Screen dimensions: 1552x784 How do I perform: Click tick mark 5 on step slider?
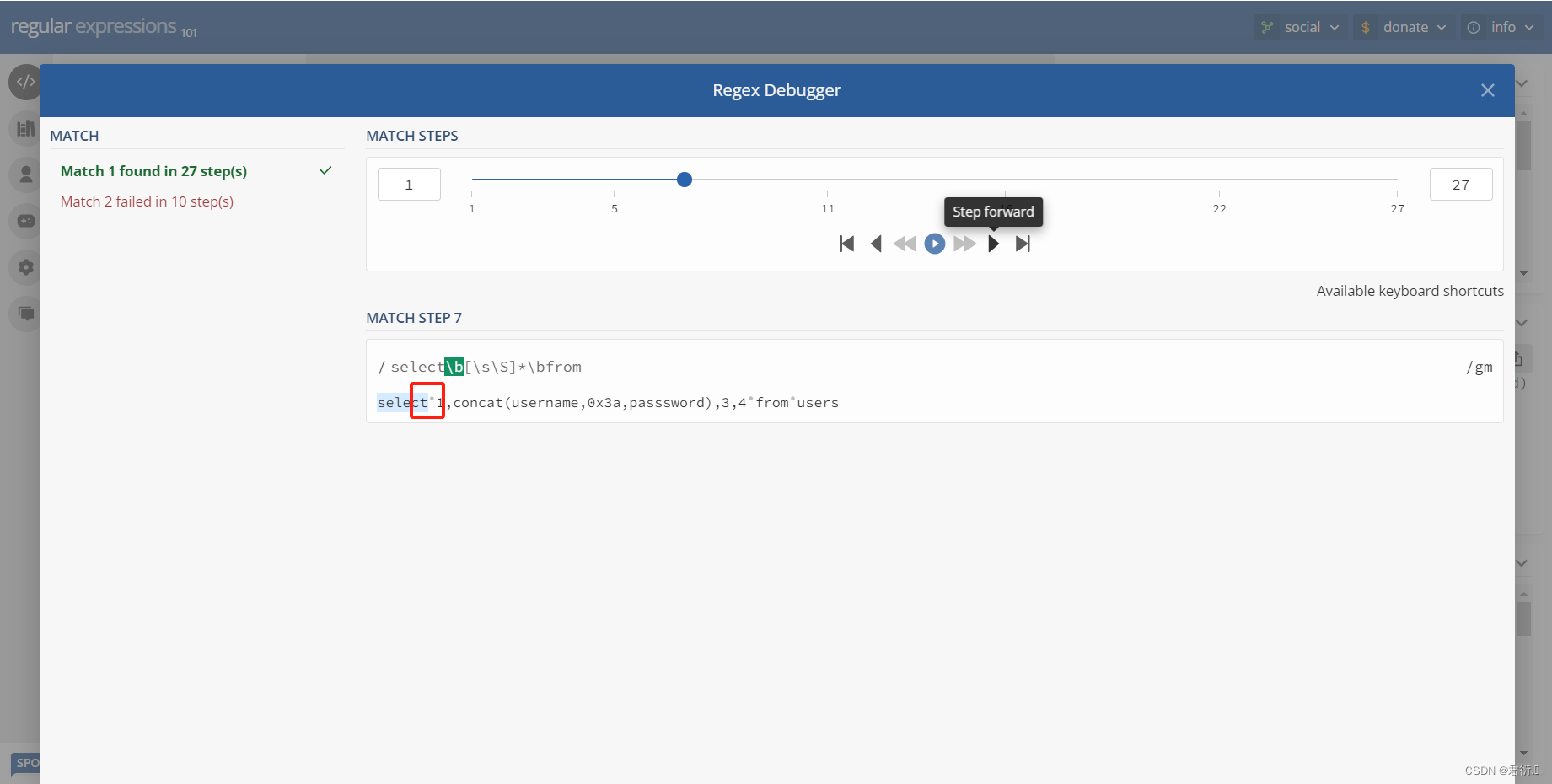(x=615, y=208)
